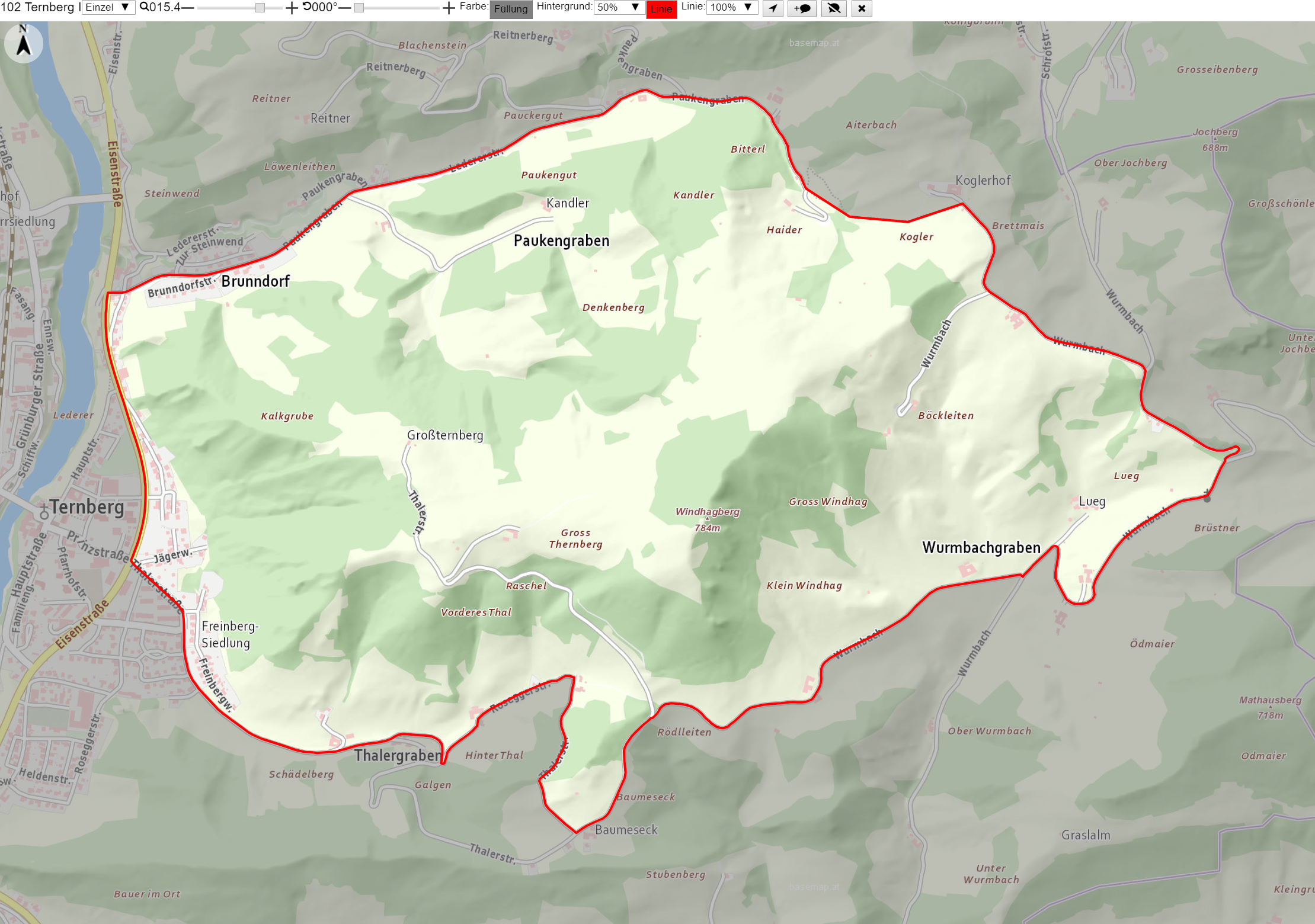Click the location arrow button
Screen dimensions: 1315x924
click(773, 8)
